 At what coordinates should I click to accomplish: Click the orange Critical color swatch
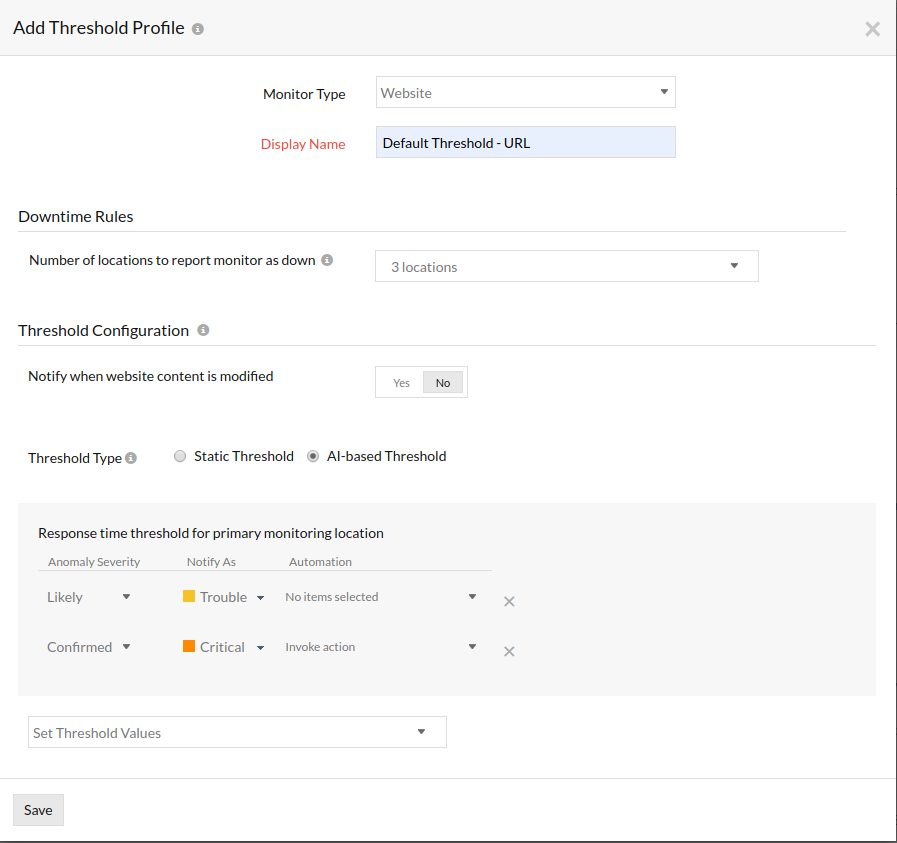pyautogui.click(x=189, y=647)
